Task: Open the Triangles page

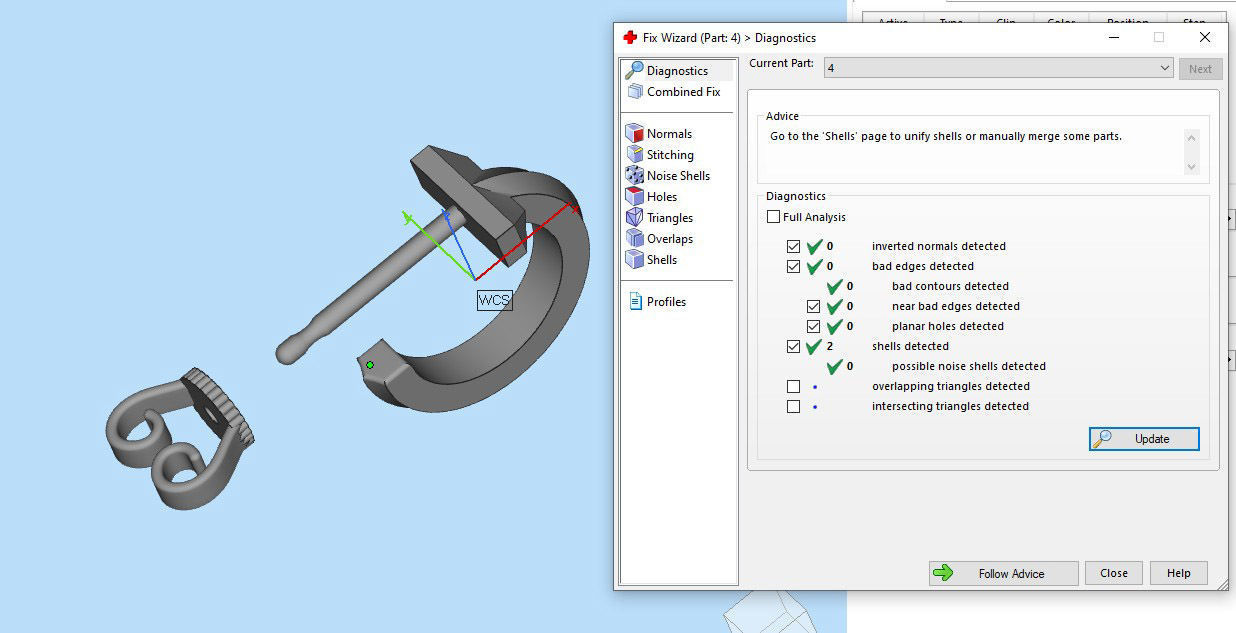Action: pos(659,218)
